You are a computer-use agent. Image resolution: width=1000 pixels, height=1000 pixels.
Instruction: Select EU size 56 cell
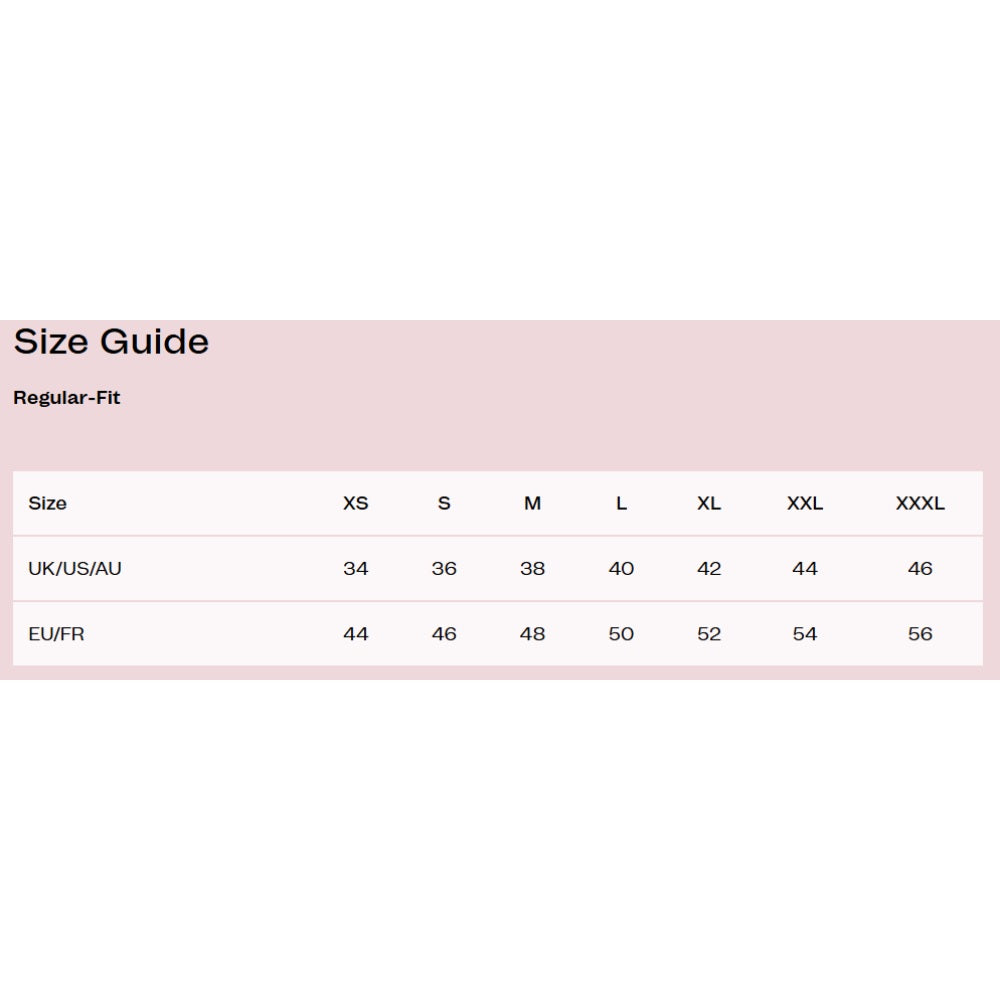(920, 635)
